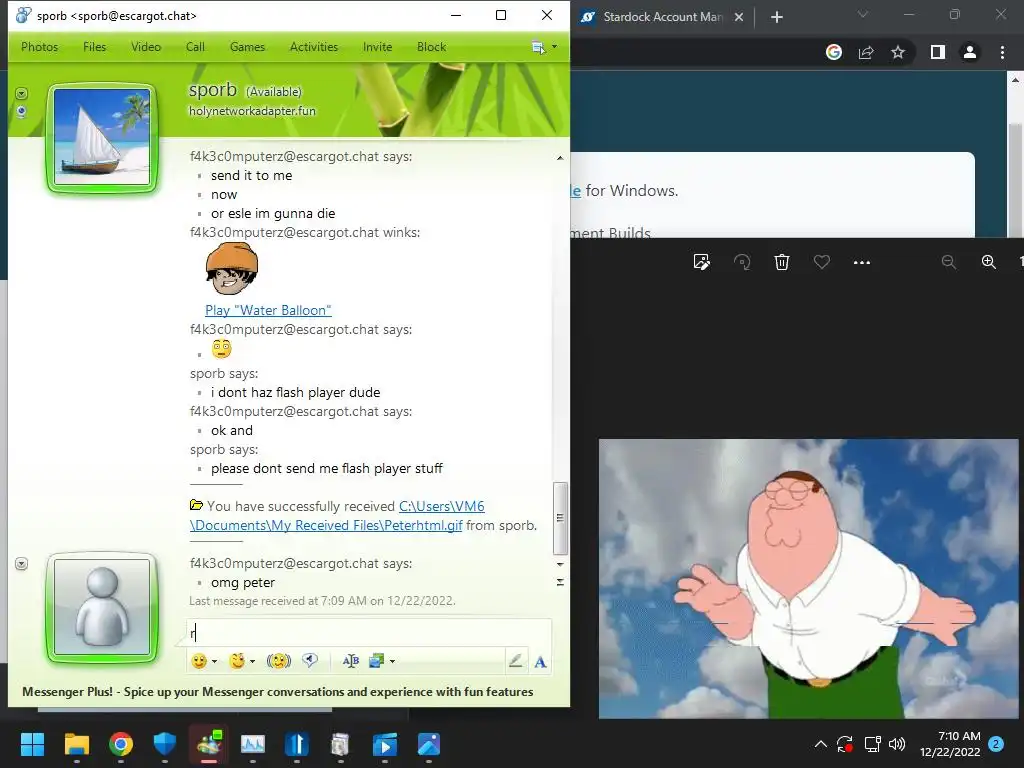Open the Activities menu
This screenshot has width=1024, height=768.
tap(313, 47)
